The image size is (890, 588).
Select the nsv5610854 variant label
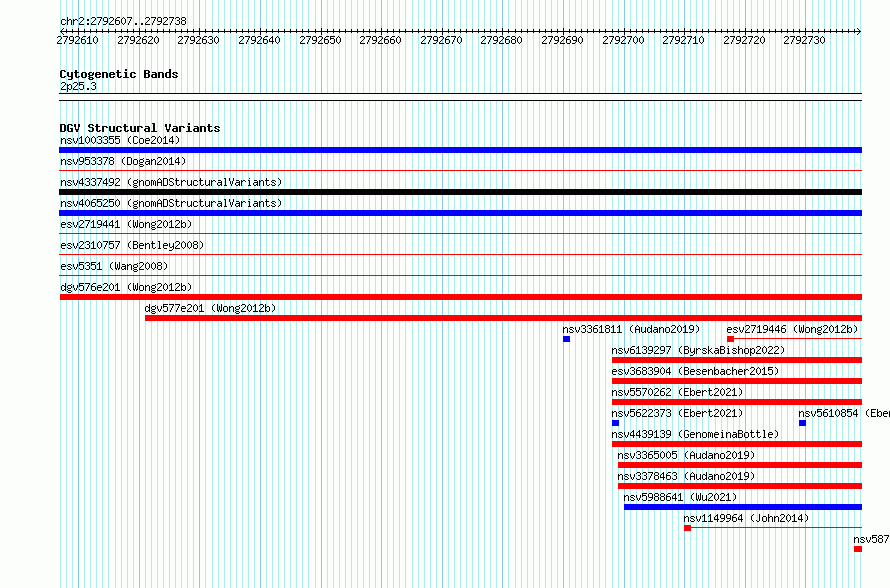pos(843,413)
